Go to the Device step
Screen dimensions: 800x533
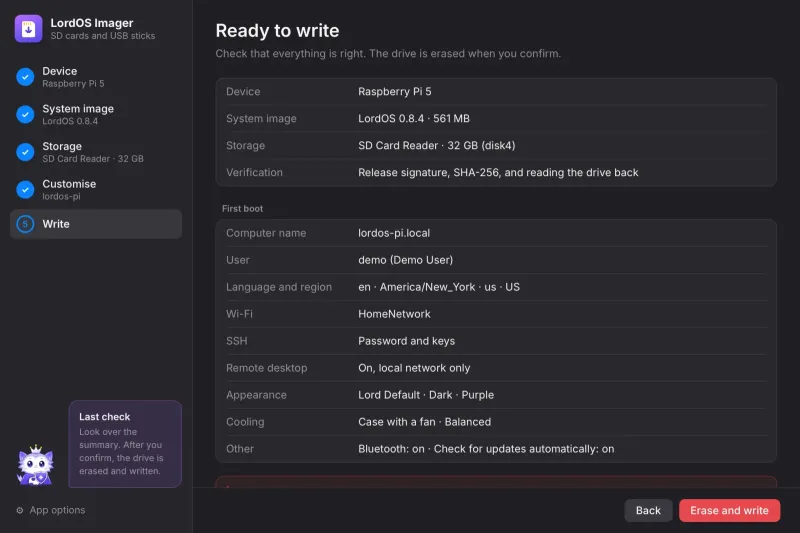(x=96, y=77)
